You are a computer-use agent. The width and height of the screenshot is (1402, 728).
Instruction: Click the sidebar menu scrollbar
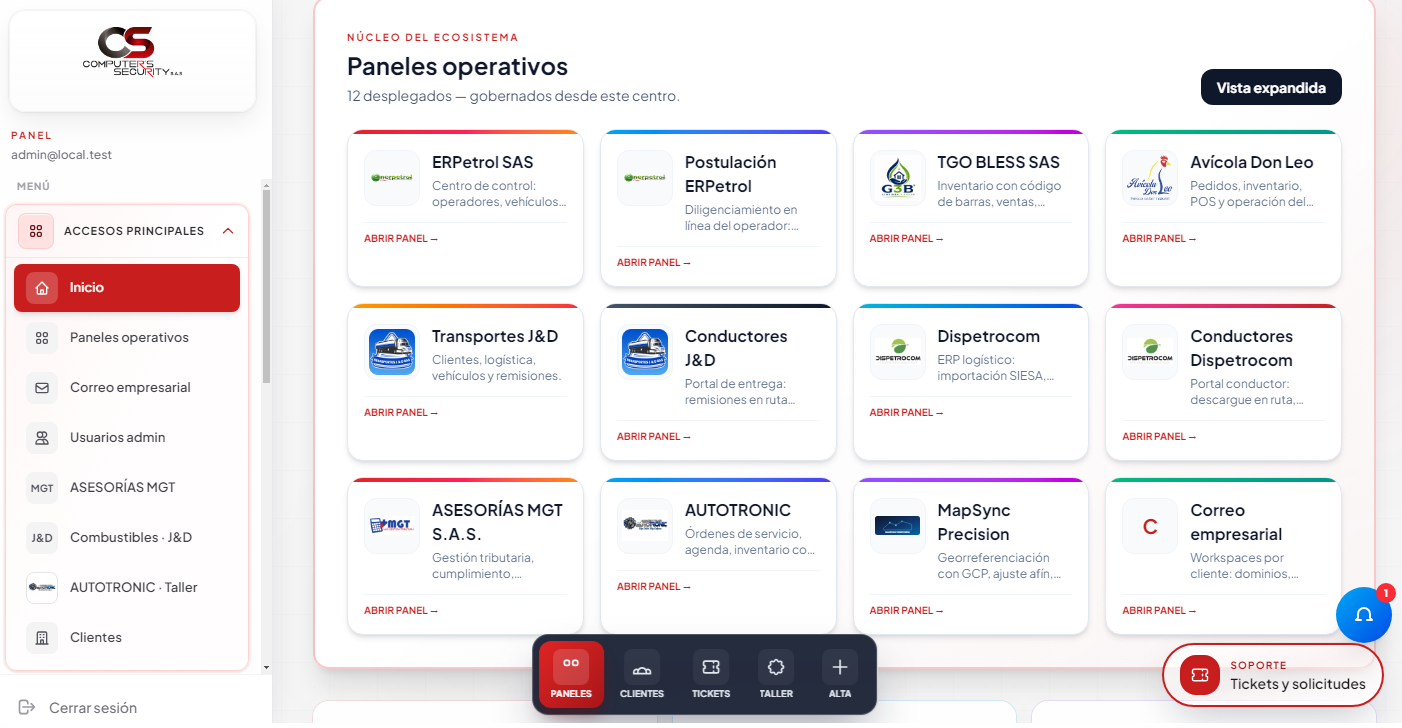[x=266, y=285]
